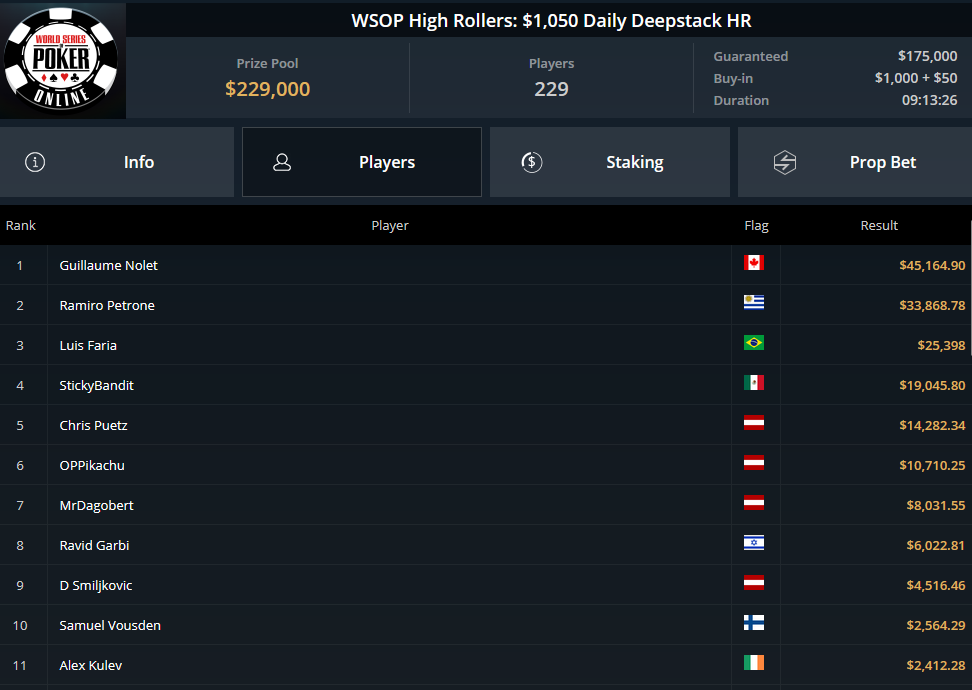Select player Ramiro Petrone
Viewport: 972px width, 690px height.
(x=107, y=306)
